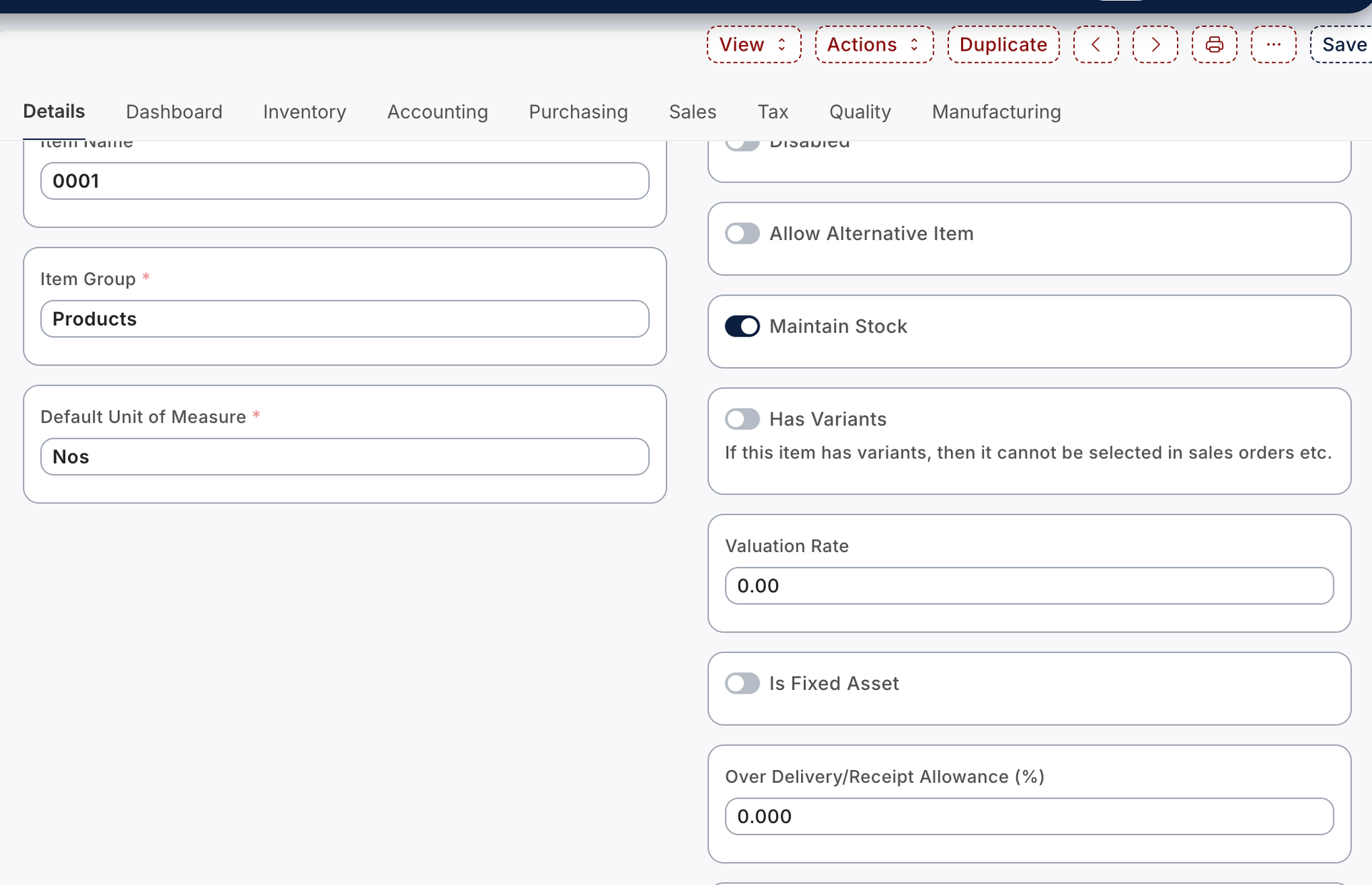Enable Allow Alternative Item
The width and height of the screenshot is (1372, 885).
742,234
